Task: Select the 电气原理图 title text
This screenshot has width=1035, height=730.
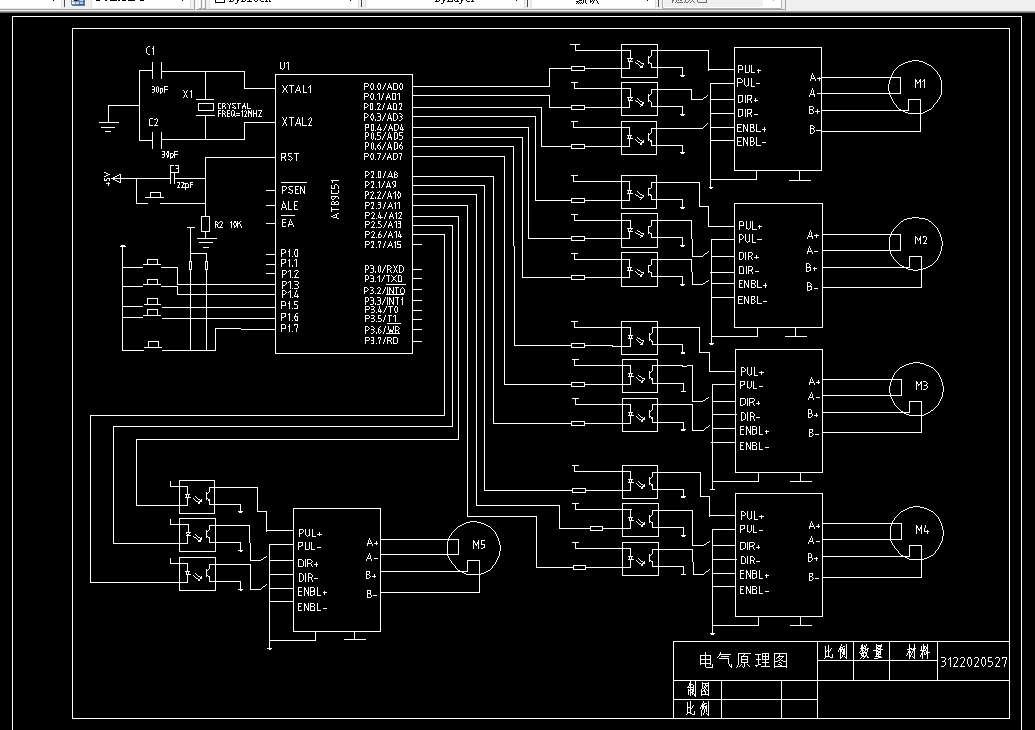Action: (743, 660)
